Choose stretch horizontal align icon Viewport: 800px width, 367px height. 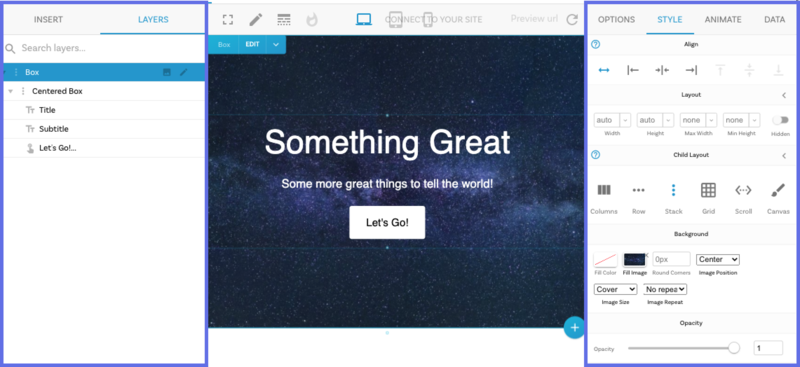(604, 70)
